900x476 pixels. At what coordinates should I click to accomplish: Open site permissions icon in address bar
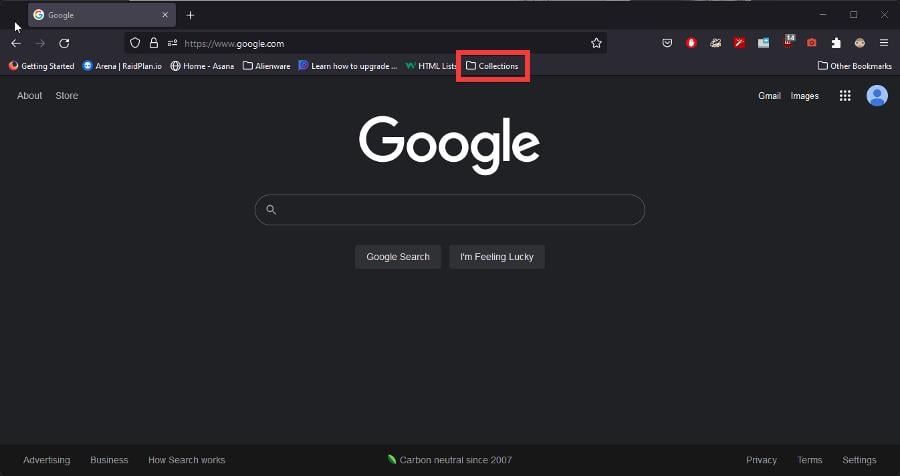172,43
